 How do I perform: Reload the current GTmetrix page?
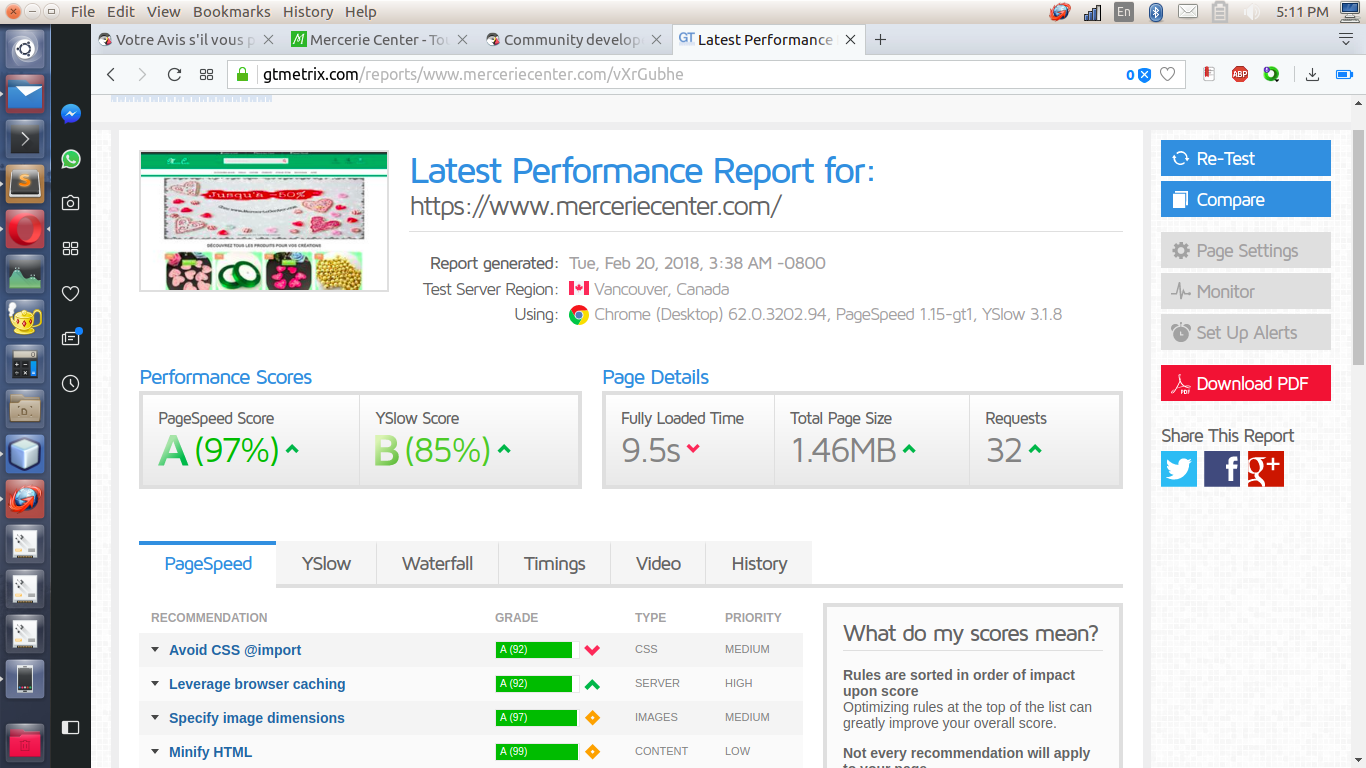tap(174, 74)
